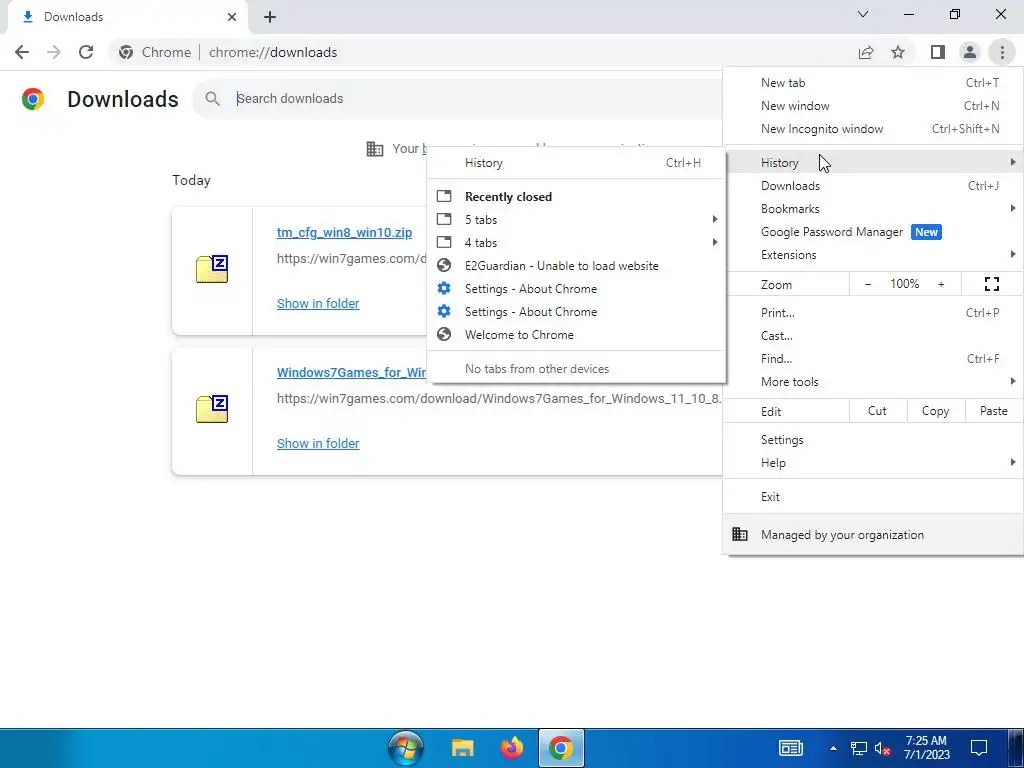The width and height of the screenshot is (1024, 768).
Task: Bookmark this tab with the star icon
Action: click(x=898, y=52)
